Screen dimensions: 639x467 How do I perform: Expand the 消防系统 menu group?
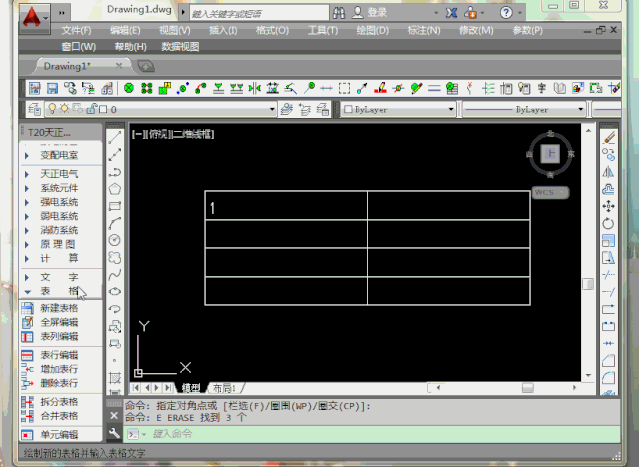61,230
